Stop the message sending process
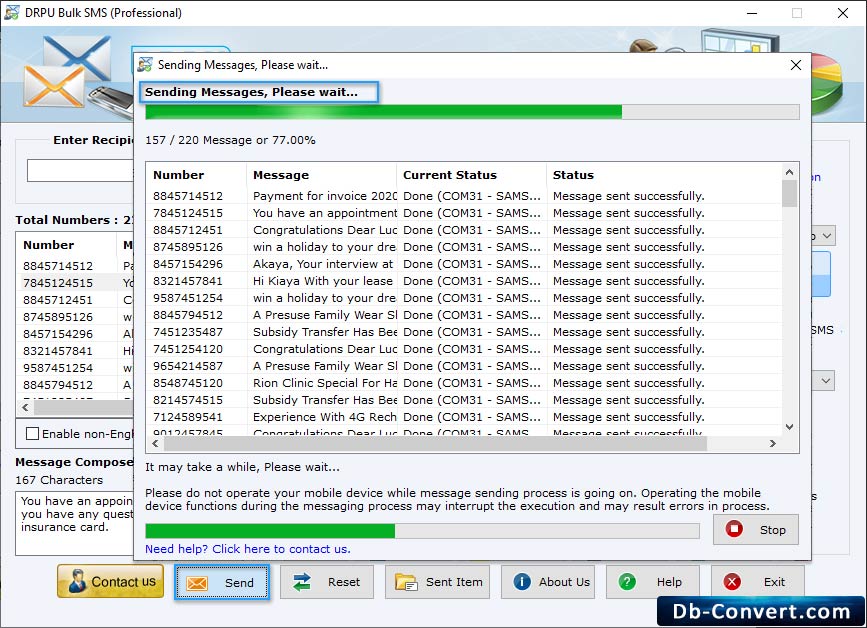 (755, 530)
